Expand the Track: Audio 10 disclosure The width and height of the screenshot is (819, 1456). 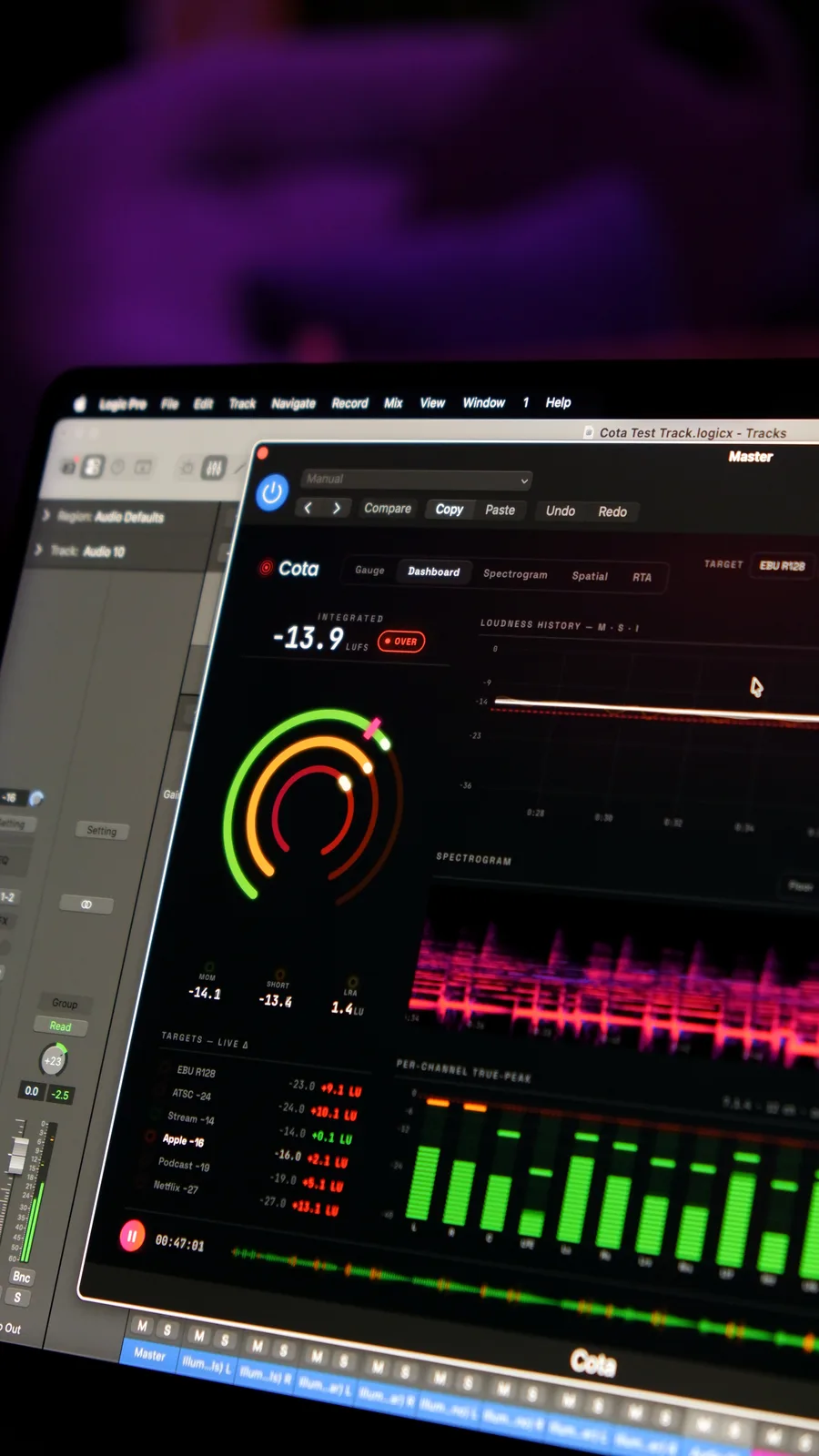click(x=38, y=550)
